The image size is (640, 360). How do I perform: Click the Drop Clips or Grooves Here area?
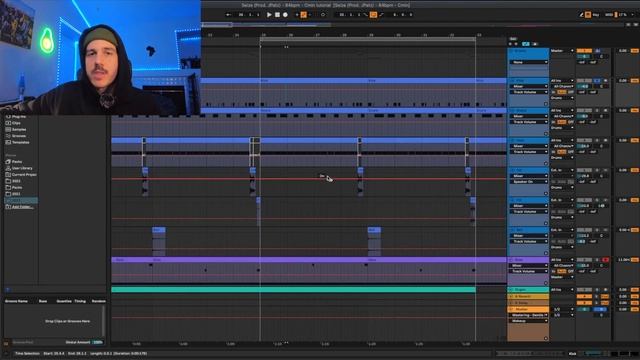(x=67, y=321)
